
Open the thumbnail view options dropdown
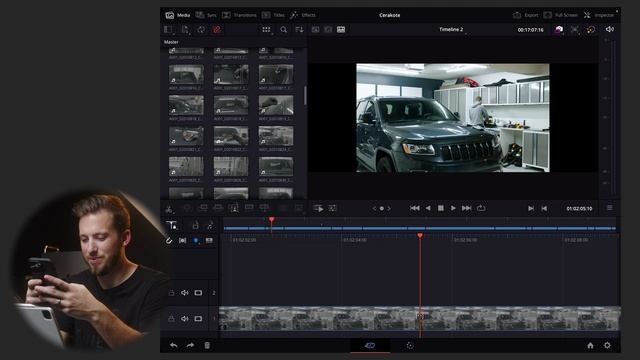[x=266, y=29]
